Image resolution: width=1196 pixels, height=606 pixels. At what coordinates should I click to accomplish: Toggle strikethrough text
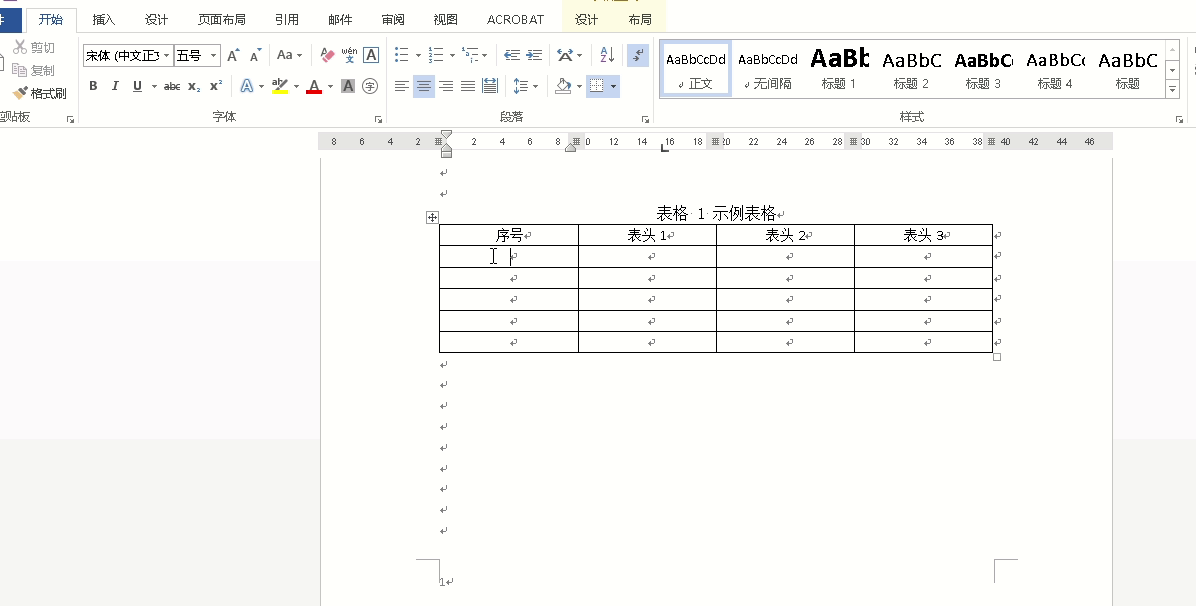(x=172, y=86)
